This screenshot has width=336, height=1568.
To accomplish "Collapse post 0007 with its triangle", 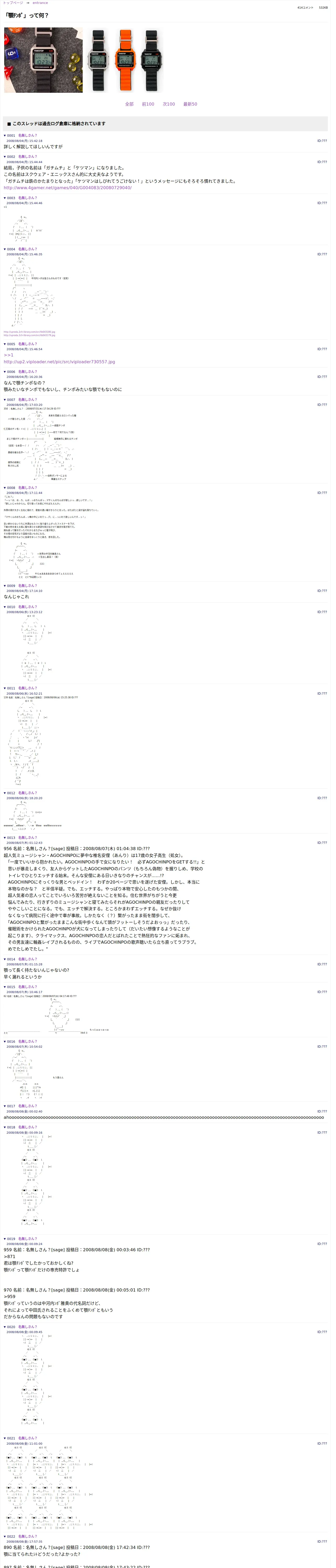I will [5, 400].
